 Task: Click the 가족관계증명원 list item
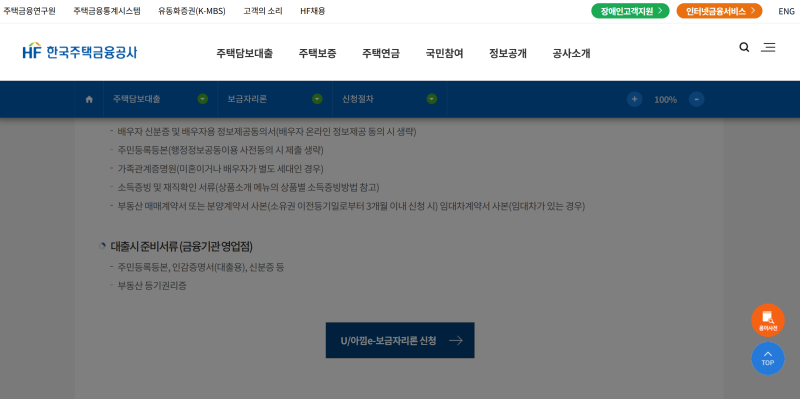220,168
